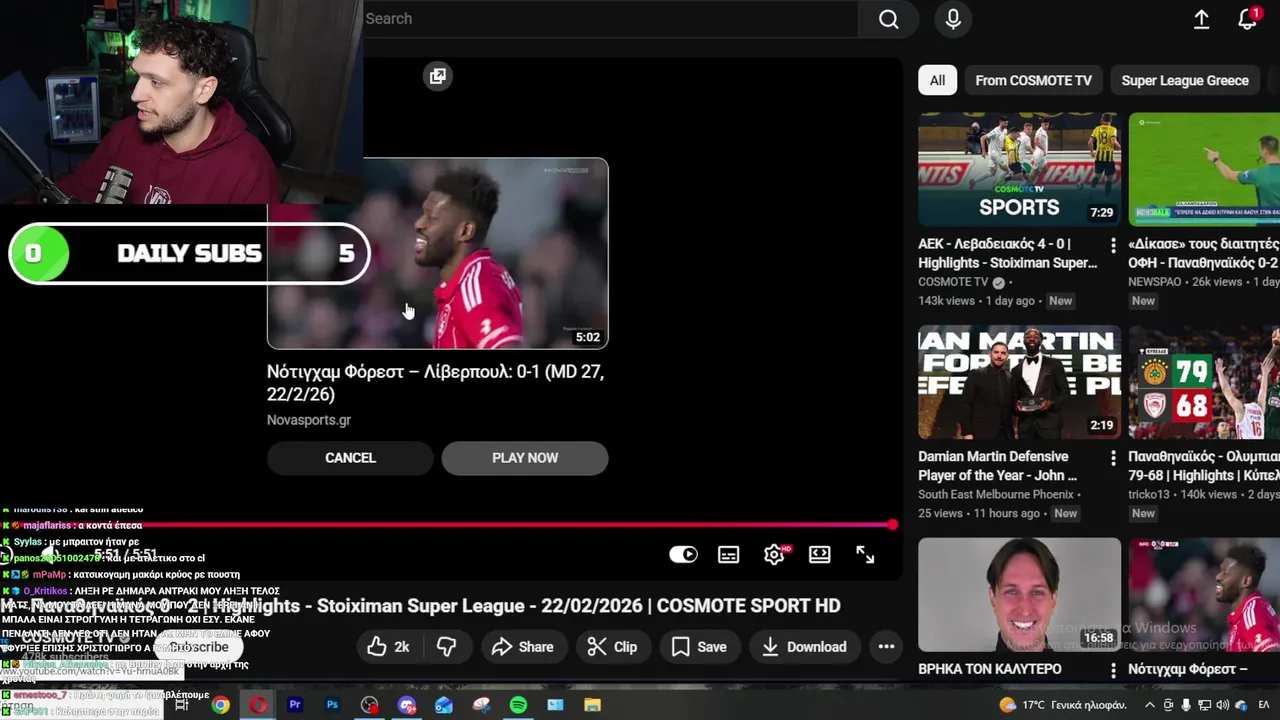Click Play Now for next video
This screenshot has width=1280, height=720.
pos(525,458)
